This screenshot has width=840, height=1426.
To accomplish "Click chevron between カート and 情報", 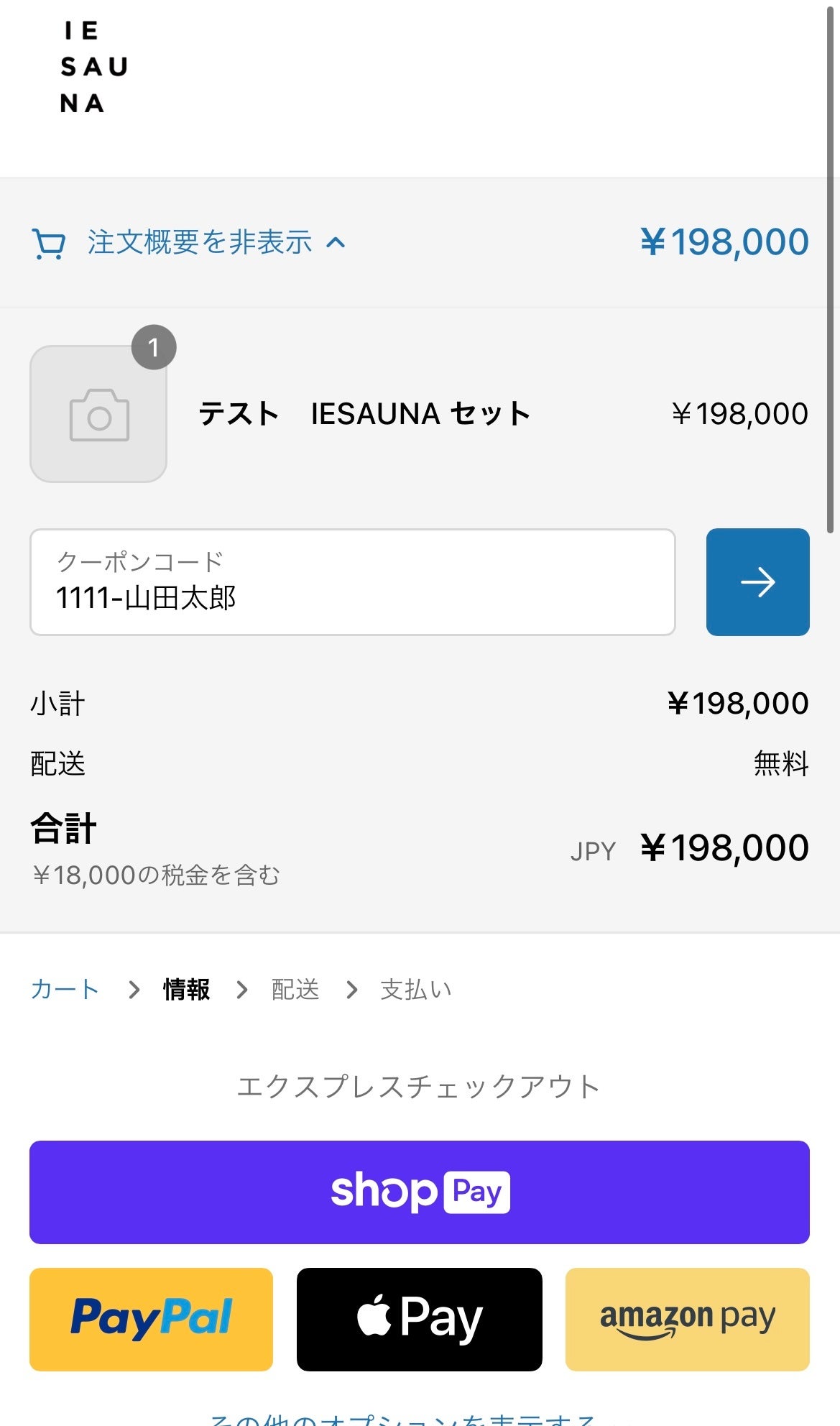I will 134,990.
